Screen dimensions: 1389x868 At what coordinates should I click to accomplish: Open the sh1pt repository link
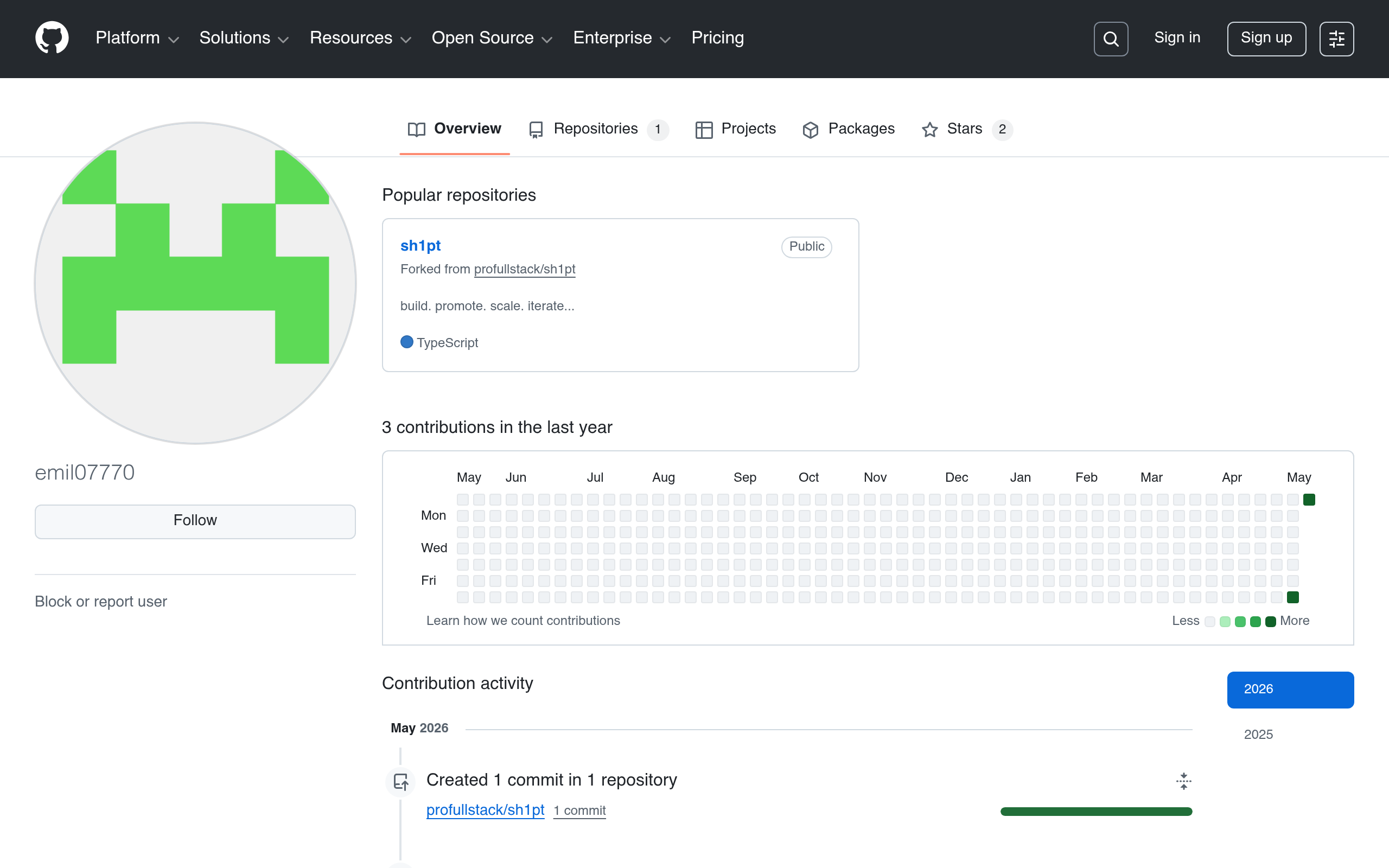tap(420, 246)
